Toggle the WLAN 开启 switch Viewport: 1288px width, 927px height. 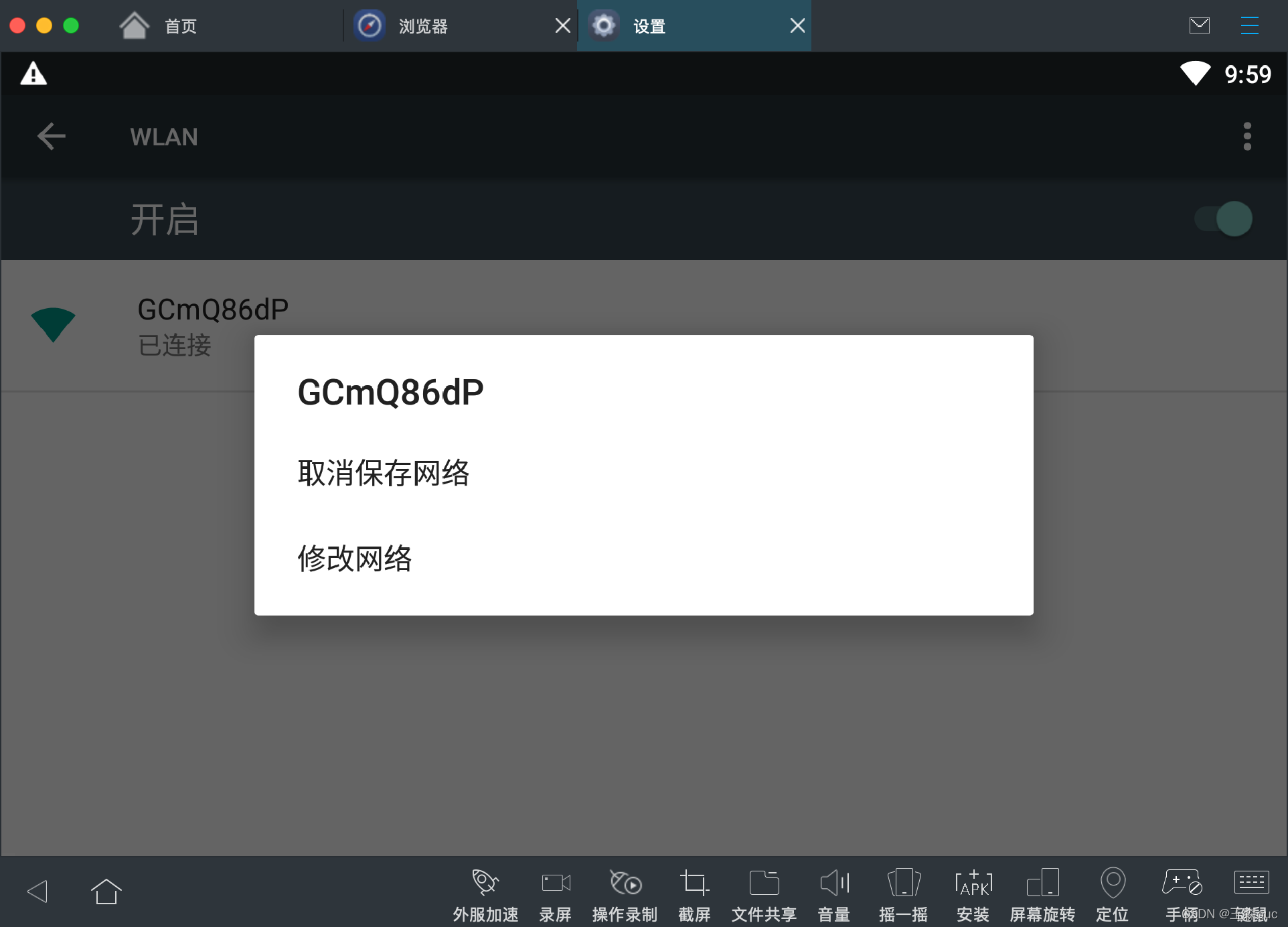click(x=1224, y=219)
